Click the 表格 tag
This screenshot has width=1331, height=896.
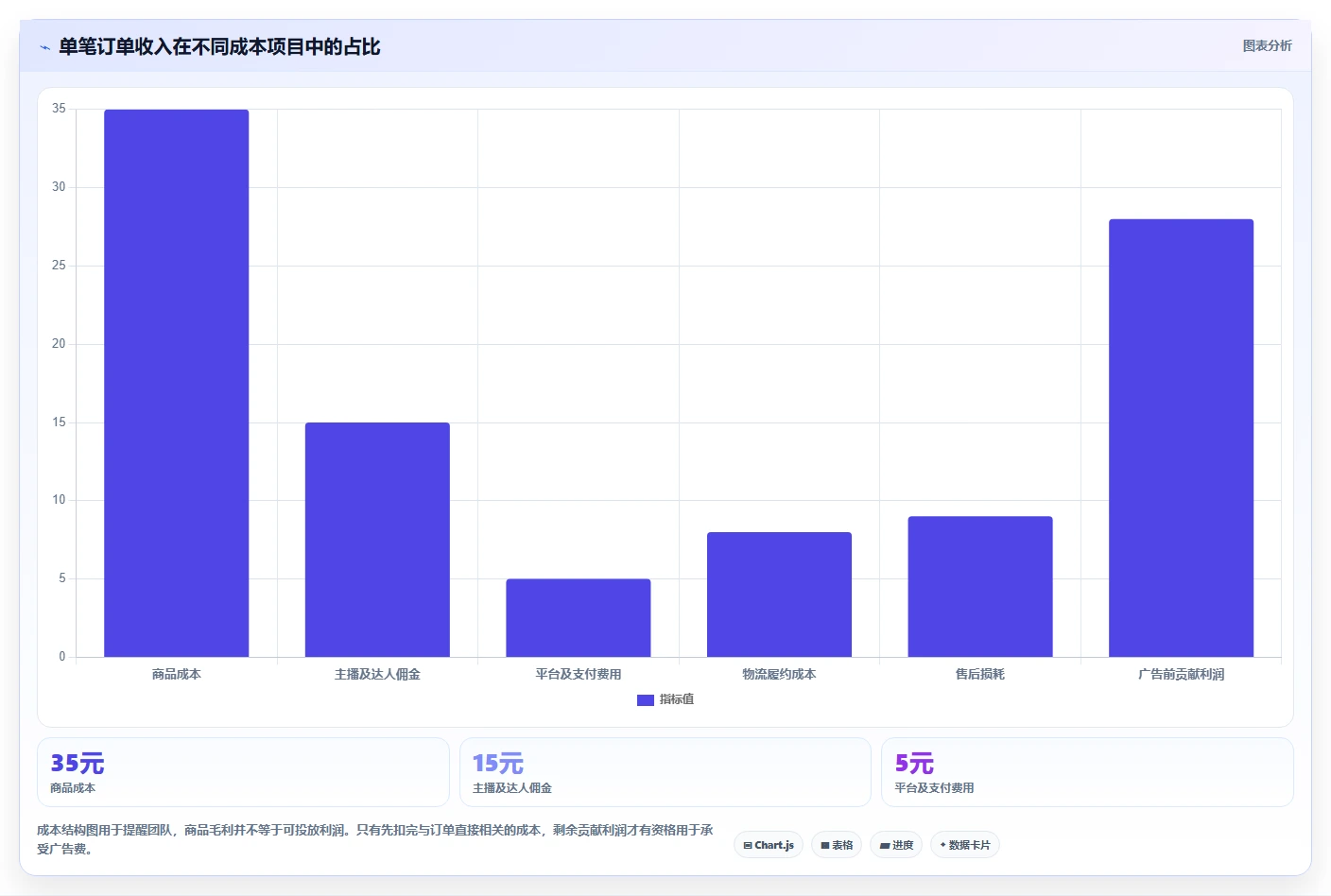tap(837, 845)
